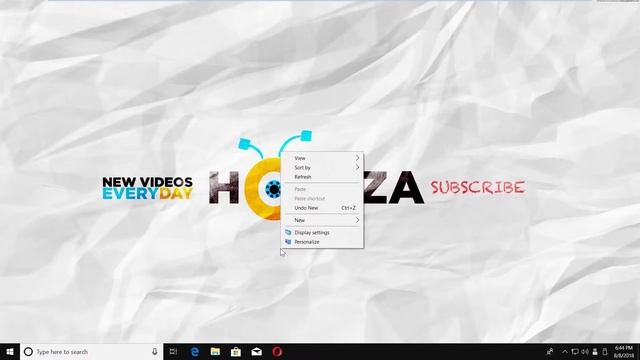640x360 pixels.
Task: Open File Explorer from the taskbar
Action: click(215, 351)
